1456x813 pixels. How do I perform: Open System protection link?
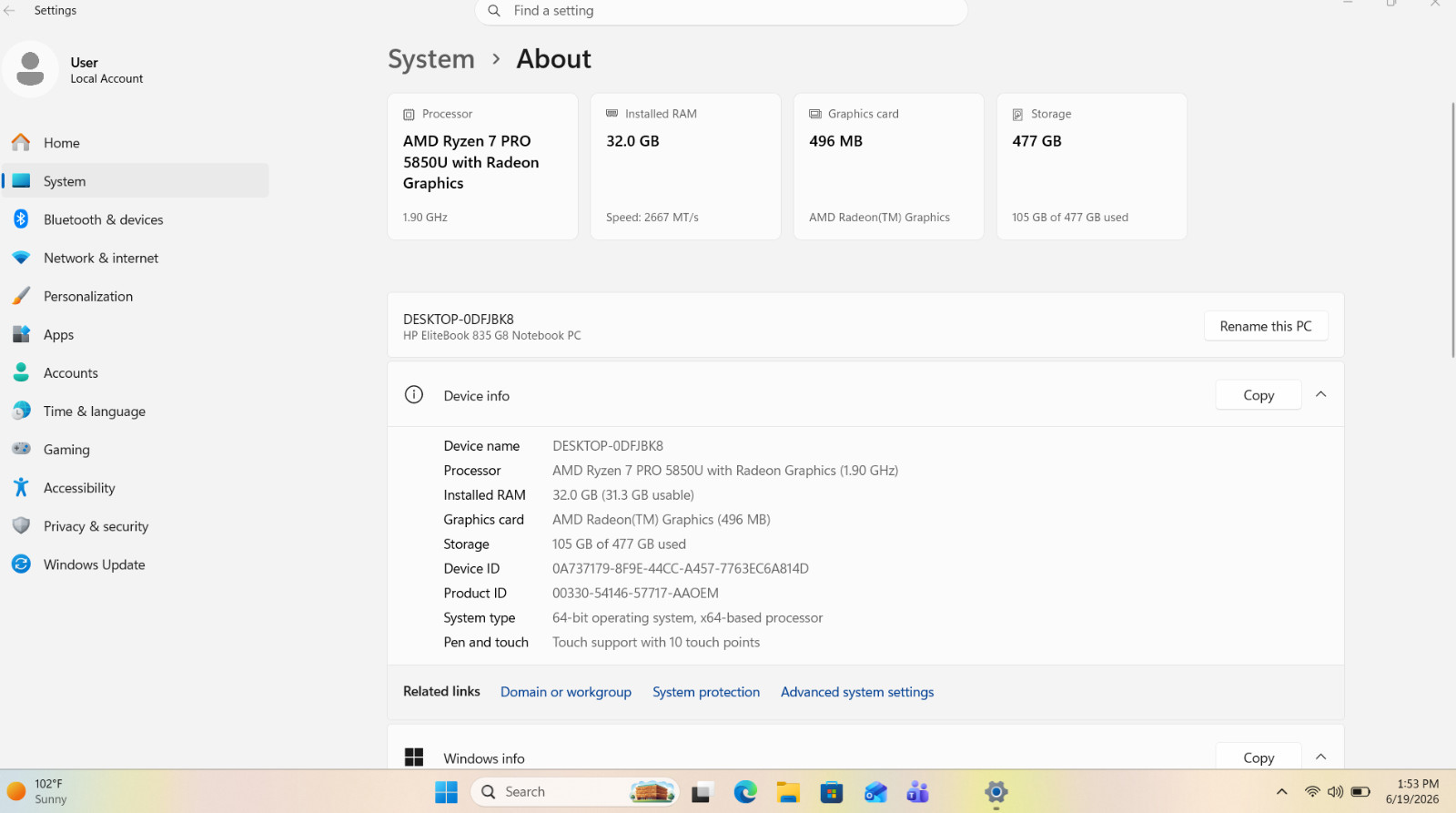point(706,692)
